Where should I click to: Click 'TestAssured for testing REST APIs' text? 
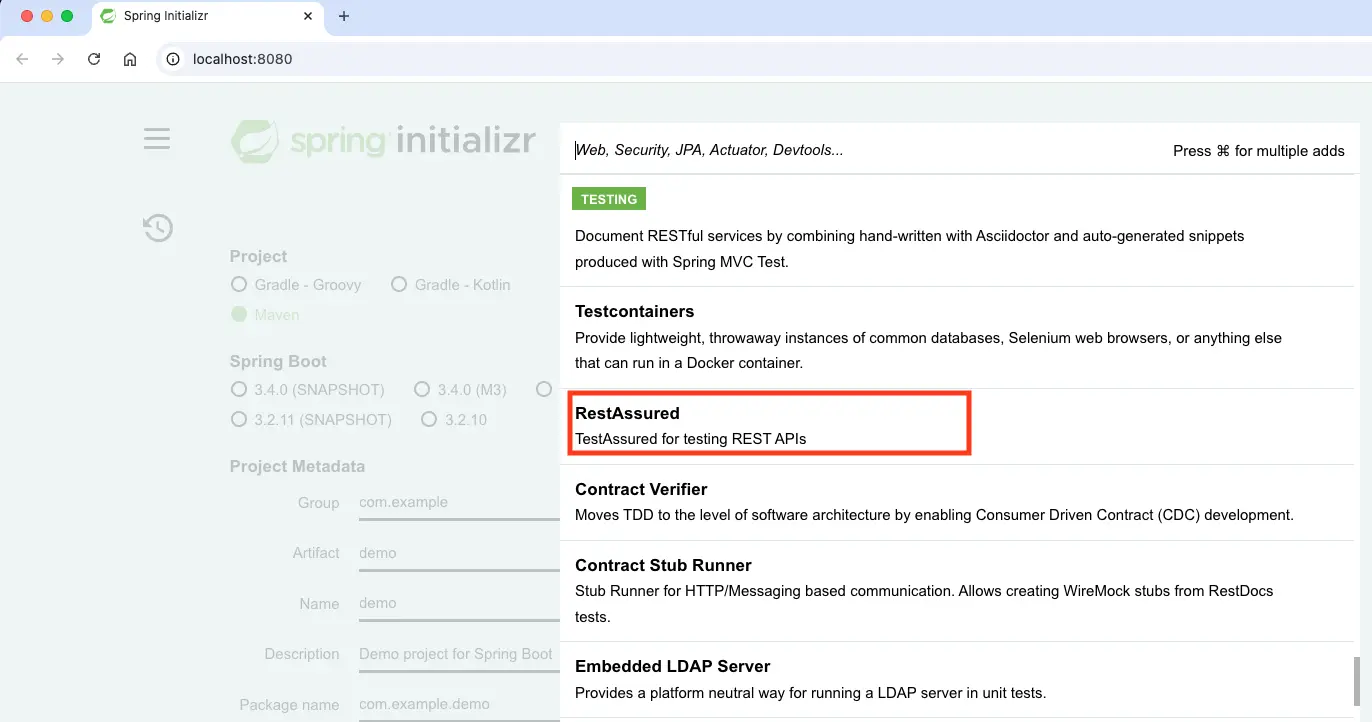click(690, 439)
